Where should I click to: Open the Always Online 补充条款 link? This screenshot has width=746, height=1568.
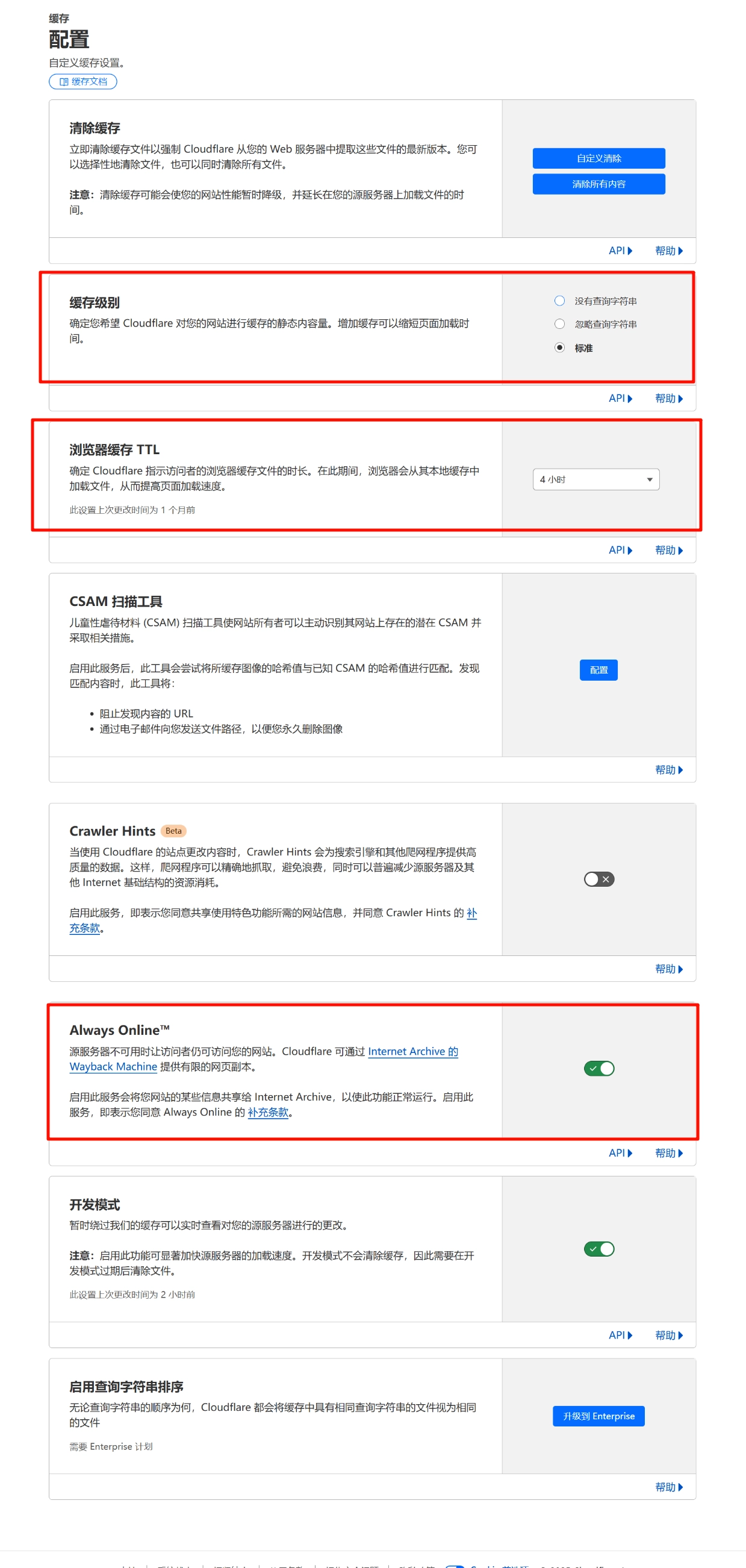[268, 1112]
